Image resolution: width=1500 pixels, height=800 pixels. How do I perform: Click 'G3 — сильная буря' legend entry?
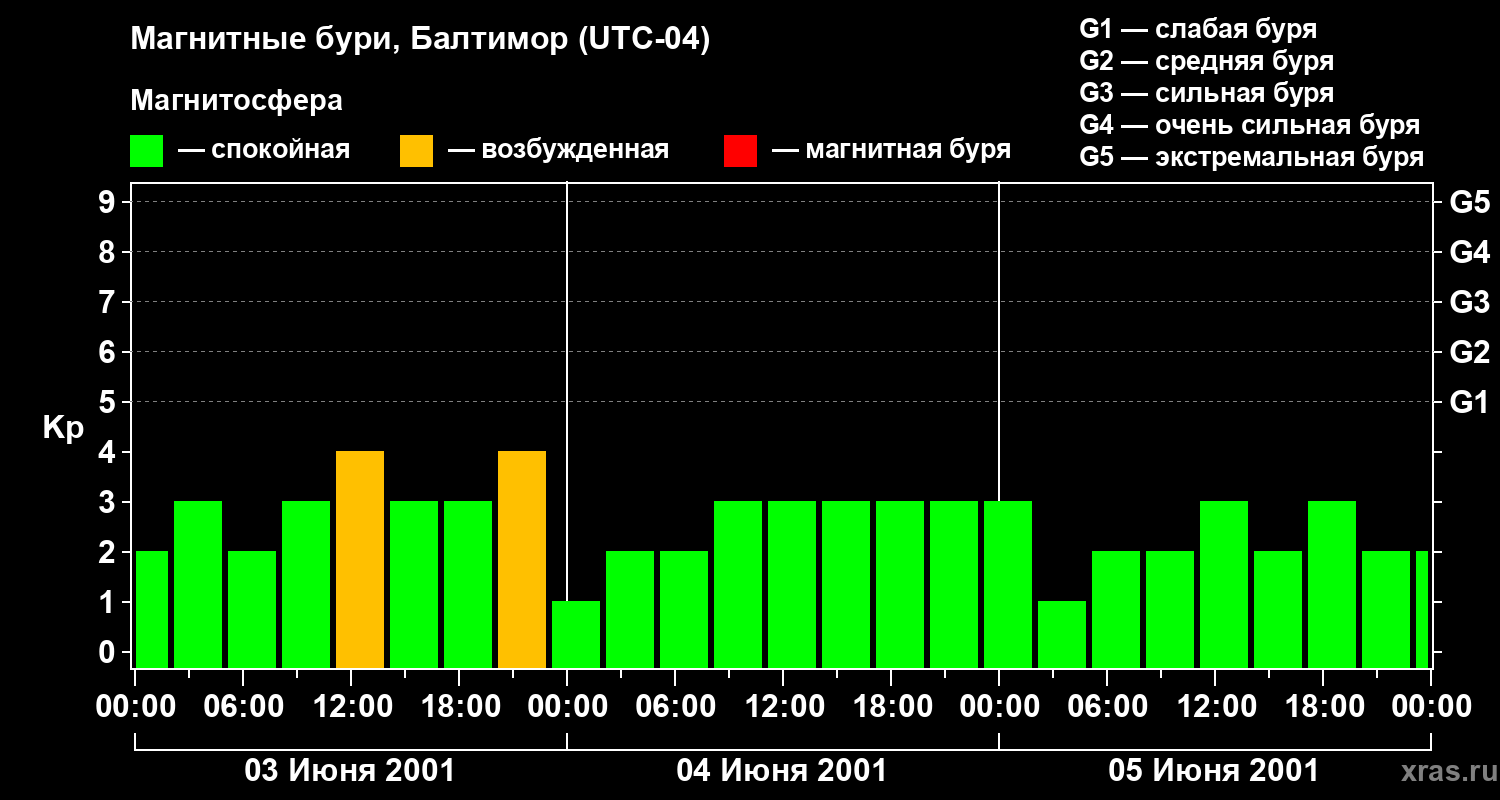1206,93
